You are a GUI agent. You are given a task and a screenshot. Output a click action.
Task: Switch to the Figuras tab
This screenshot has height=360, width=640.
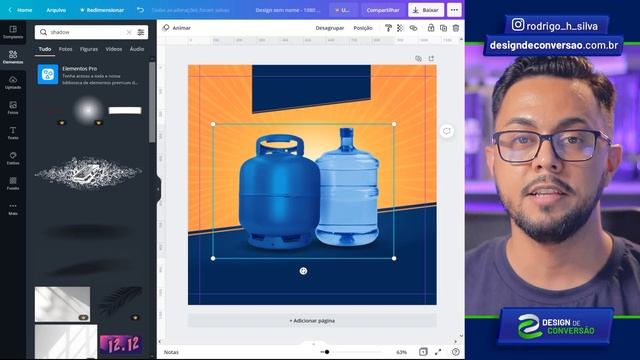coord(89,49)
